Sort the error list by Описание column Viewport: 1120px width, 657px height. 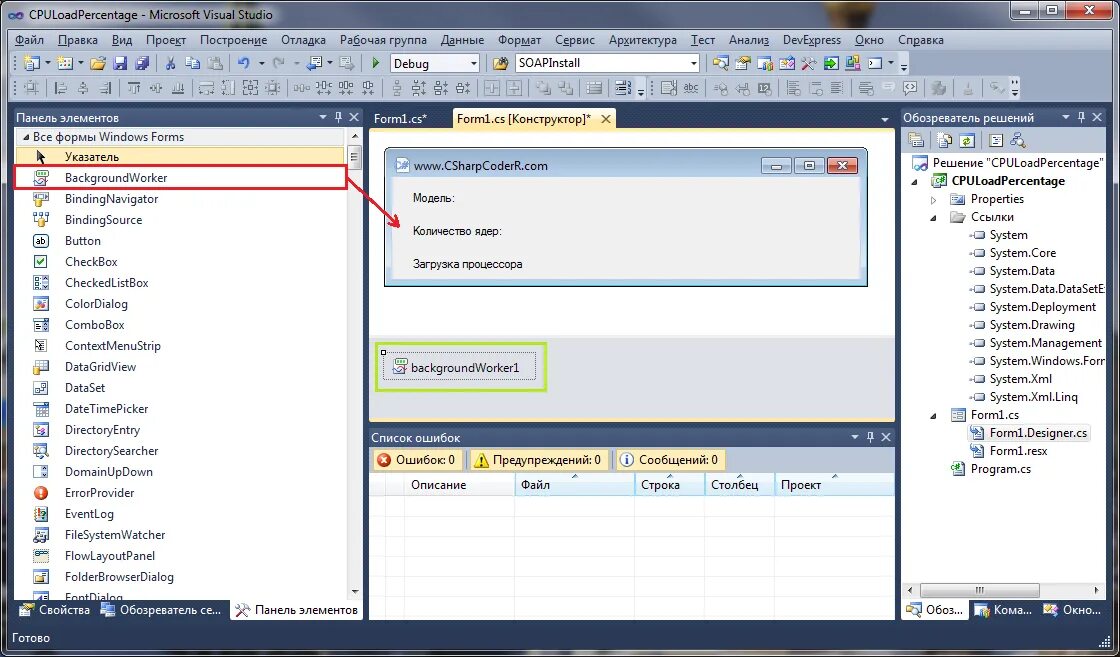click(459, 485)
